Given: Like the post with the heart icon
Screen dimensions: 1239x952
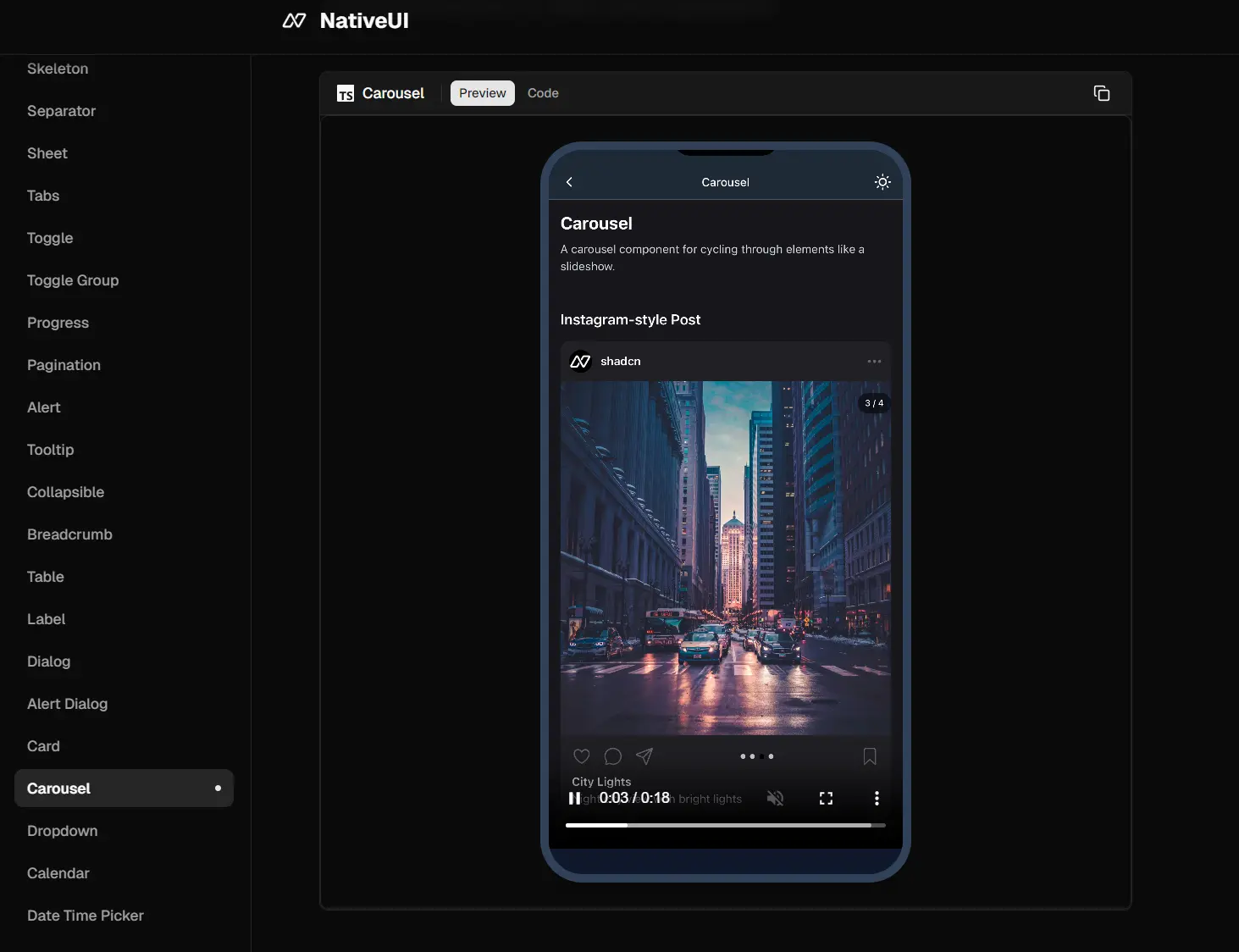Looking at the screenshot, I should pyautogui.click(x=582, y=756).
